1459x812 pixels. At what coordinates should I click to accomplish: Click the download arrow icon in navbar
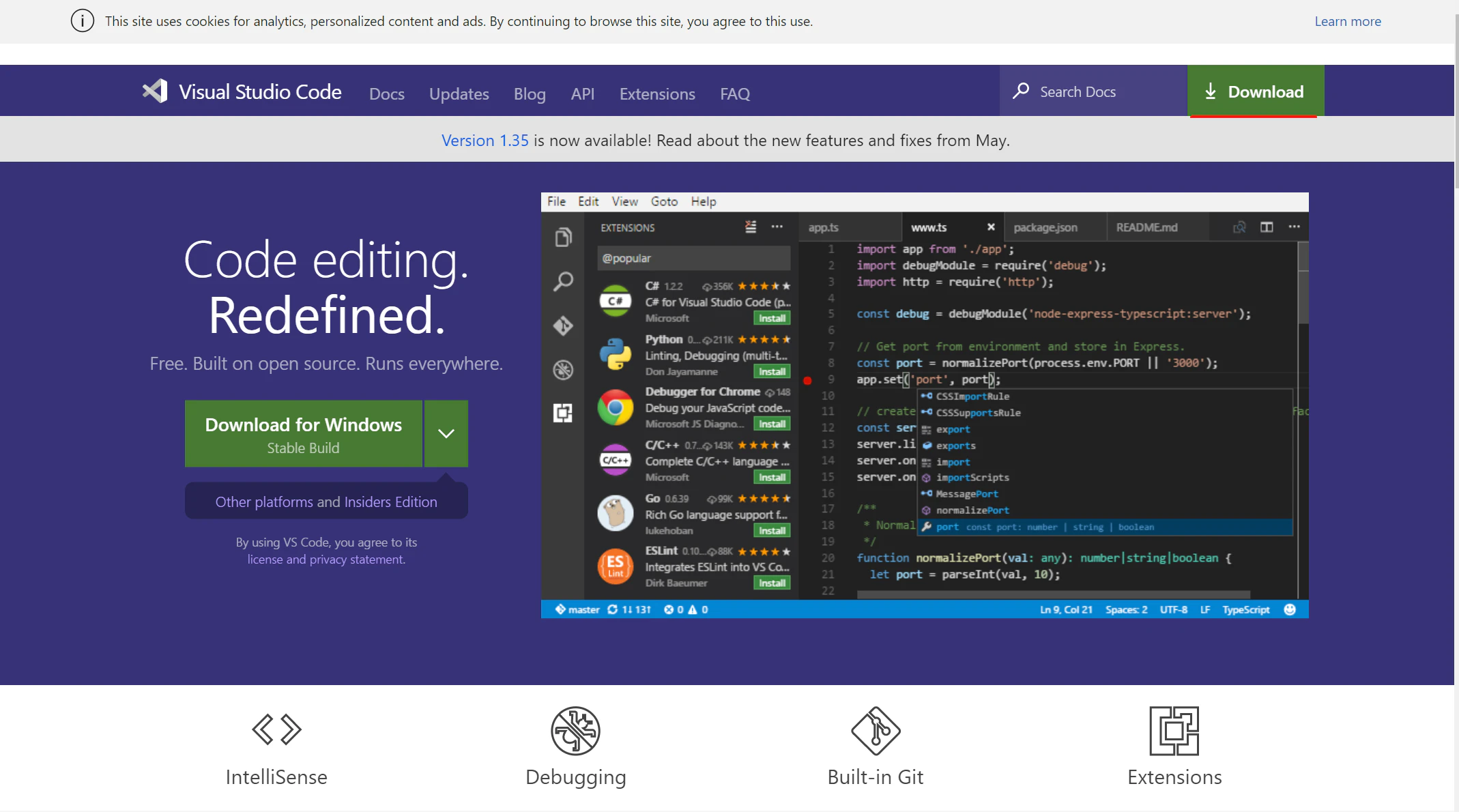click(1211, 91)
